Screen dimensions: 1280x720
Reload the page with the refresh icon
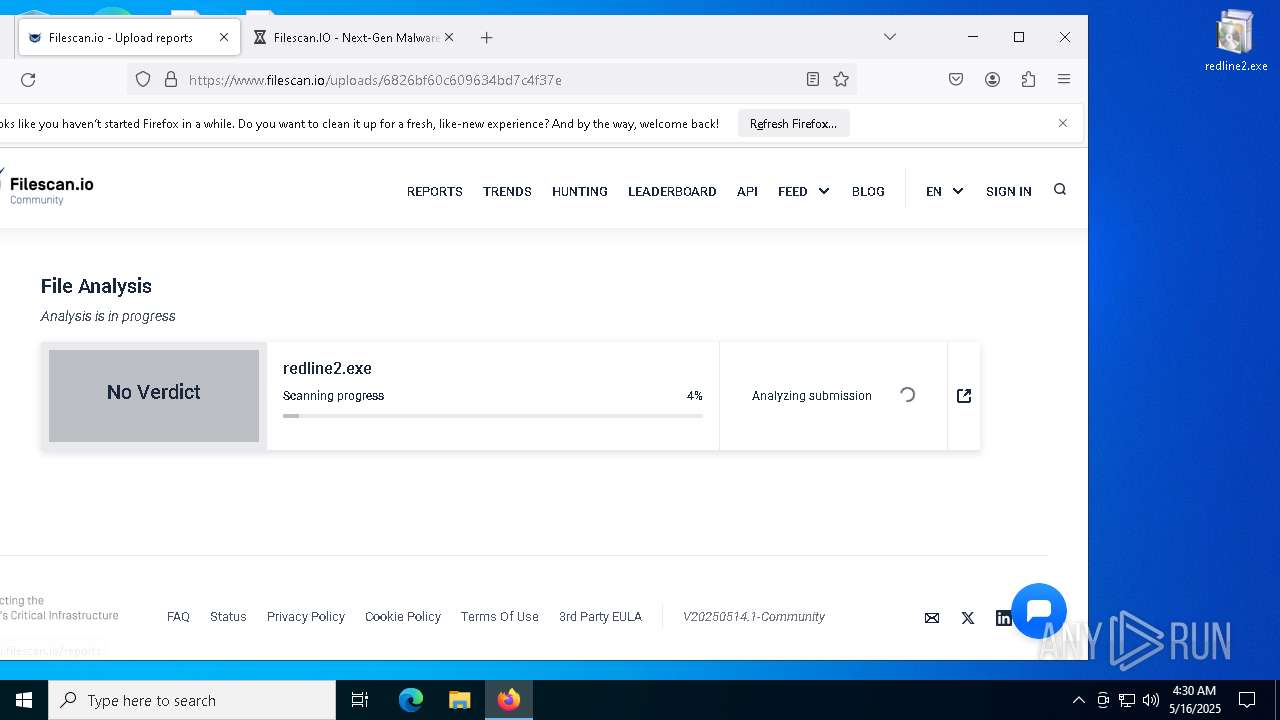28,79
